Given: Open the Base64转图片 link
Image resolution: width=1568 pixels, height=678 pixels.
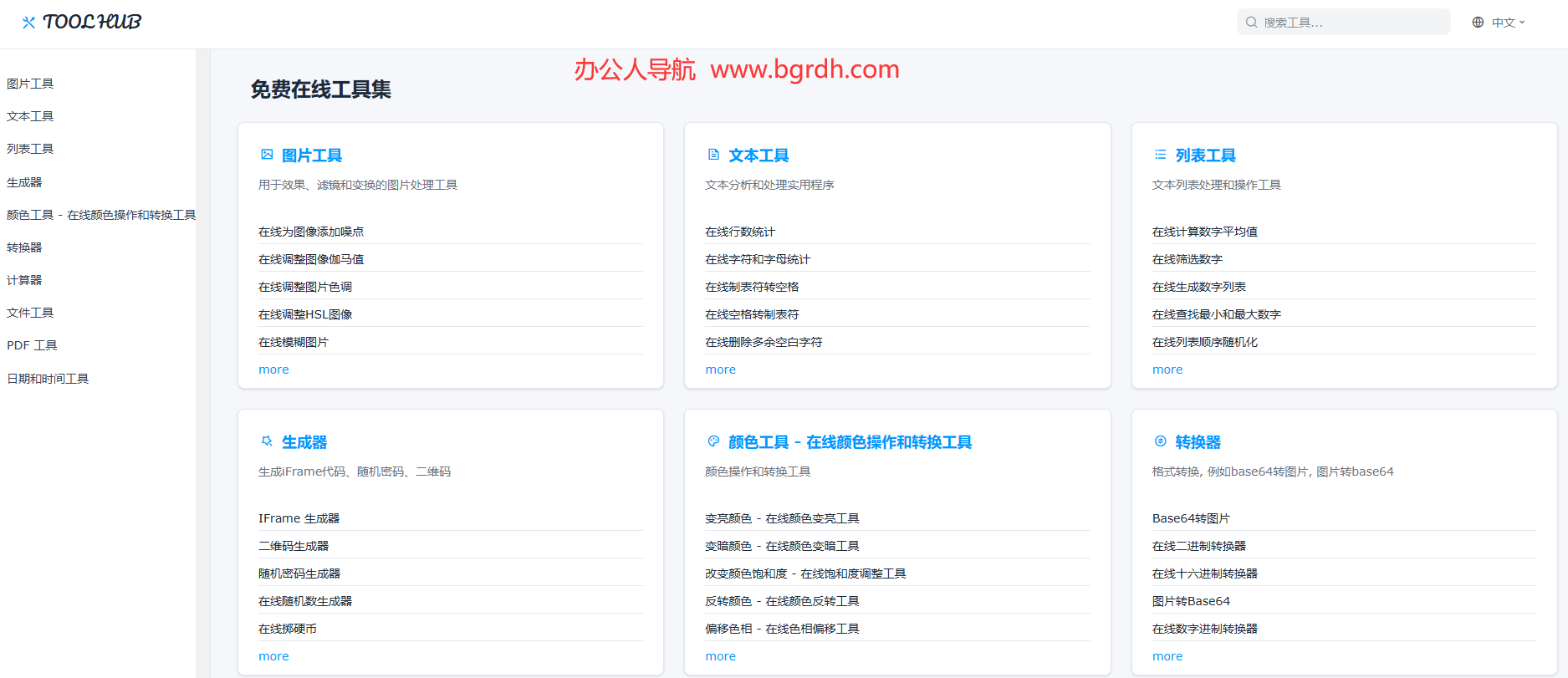Looking at the screenshot, I should 1190,518.
